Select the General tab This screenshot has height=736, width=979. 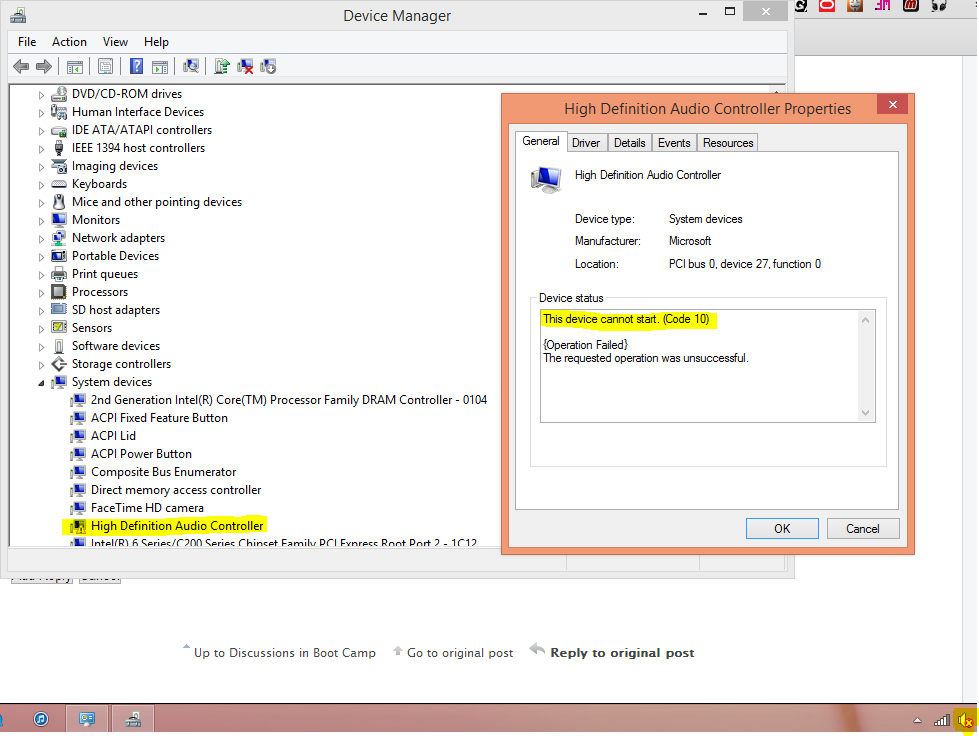coord(541,141)
